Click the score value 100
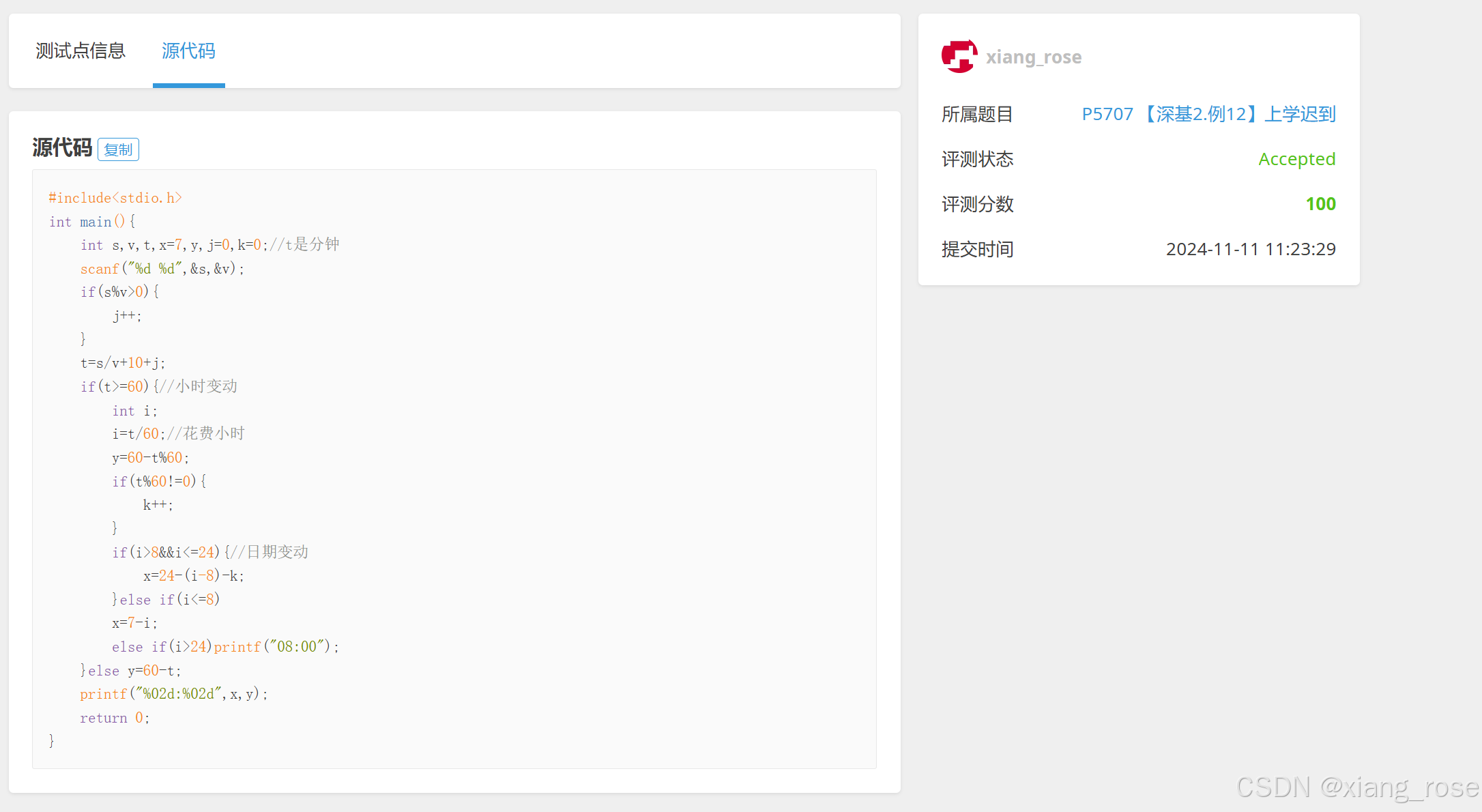This screenshot has height=812, width=1482. 1320,204
